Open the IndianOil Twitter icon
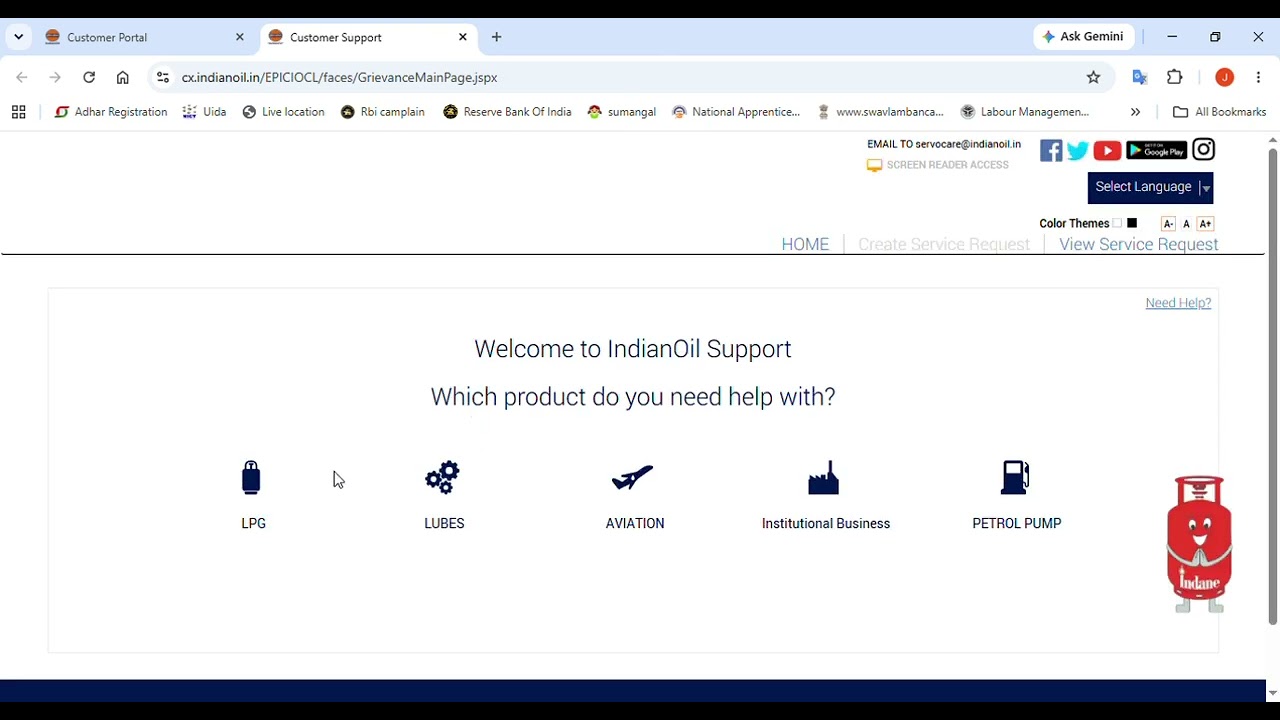Viewport: 1280px width, 720px height. (x=1078, y=151)
